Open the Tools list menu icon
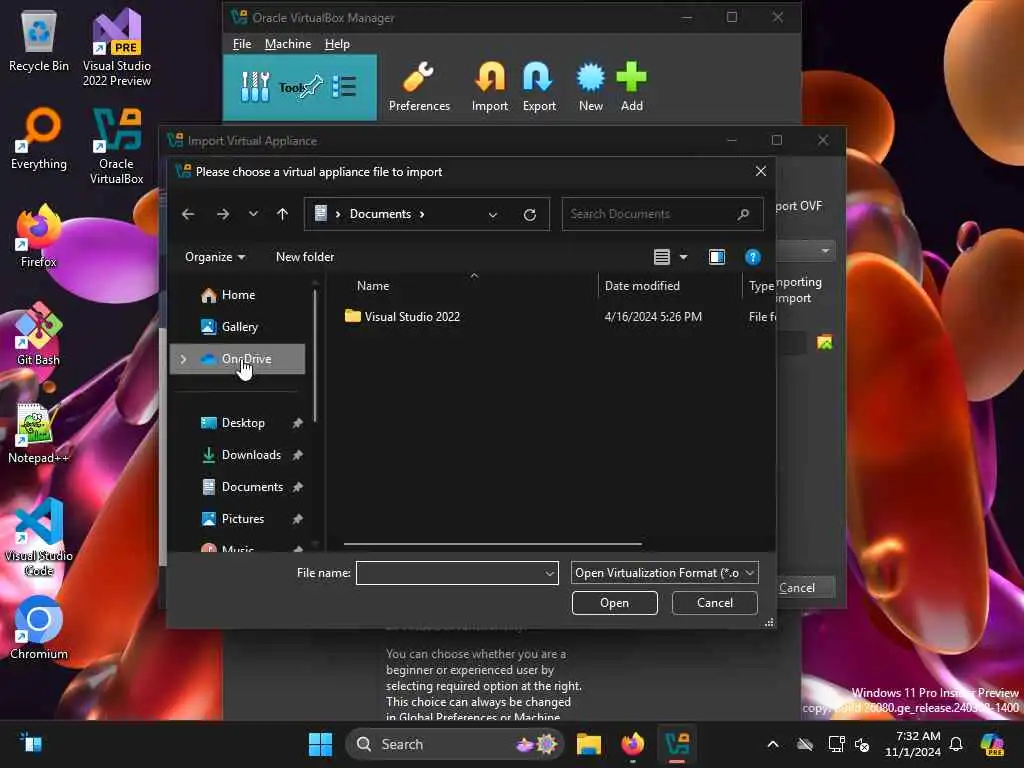1024x768 pixels. (x=344, y=86)
